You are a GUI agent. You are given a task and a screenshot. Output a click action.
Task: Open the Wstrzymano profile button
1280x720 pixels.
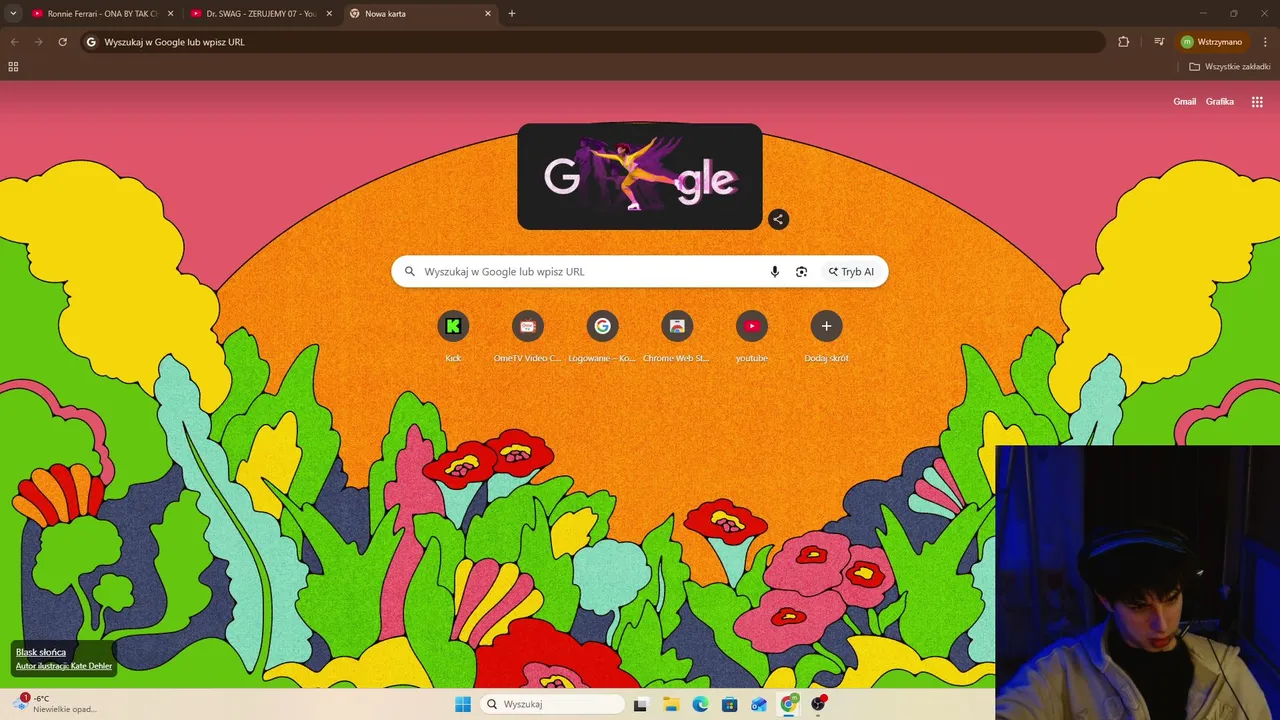click(x=1211, y=42)
